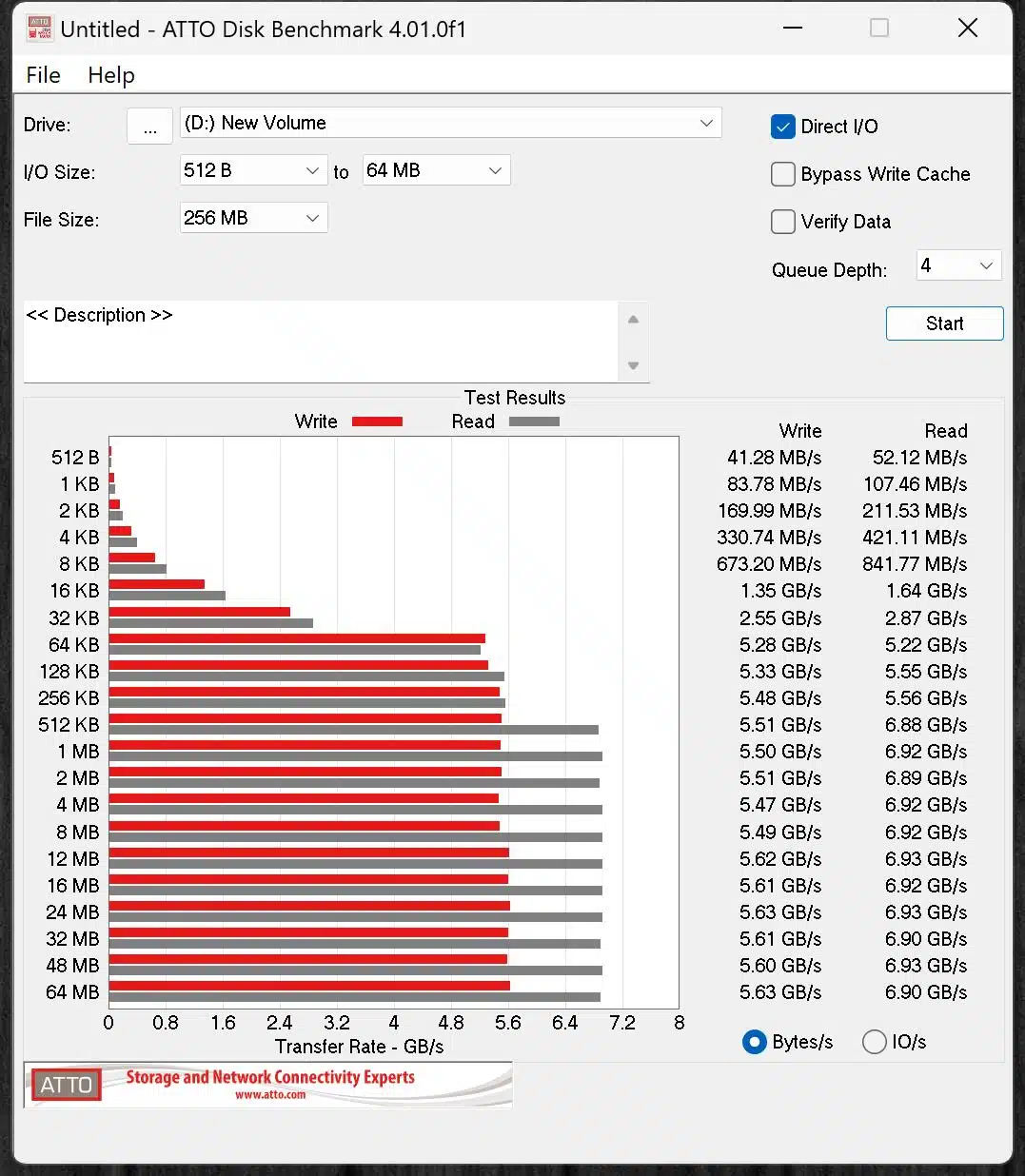The width and height of the screenshot is (1025, 1176).
Task: Enable the Verify Data checkbox
Action: [x=783, y=222]
